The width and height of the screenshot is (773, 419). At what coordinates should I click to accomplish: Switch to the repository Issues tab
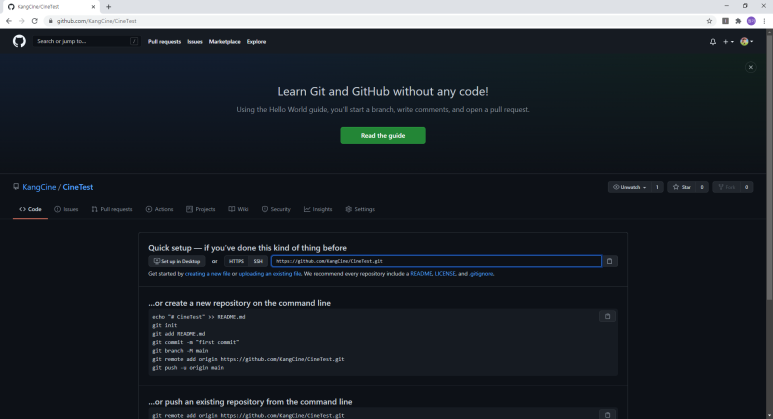click(66, 210)
